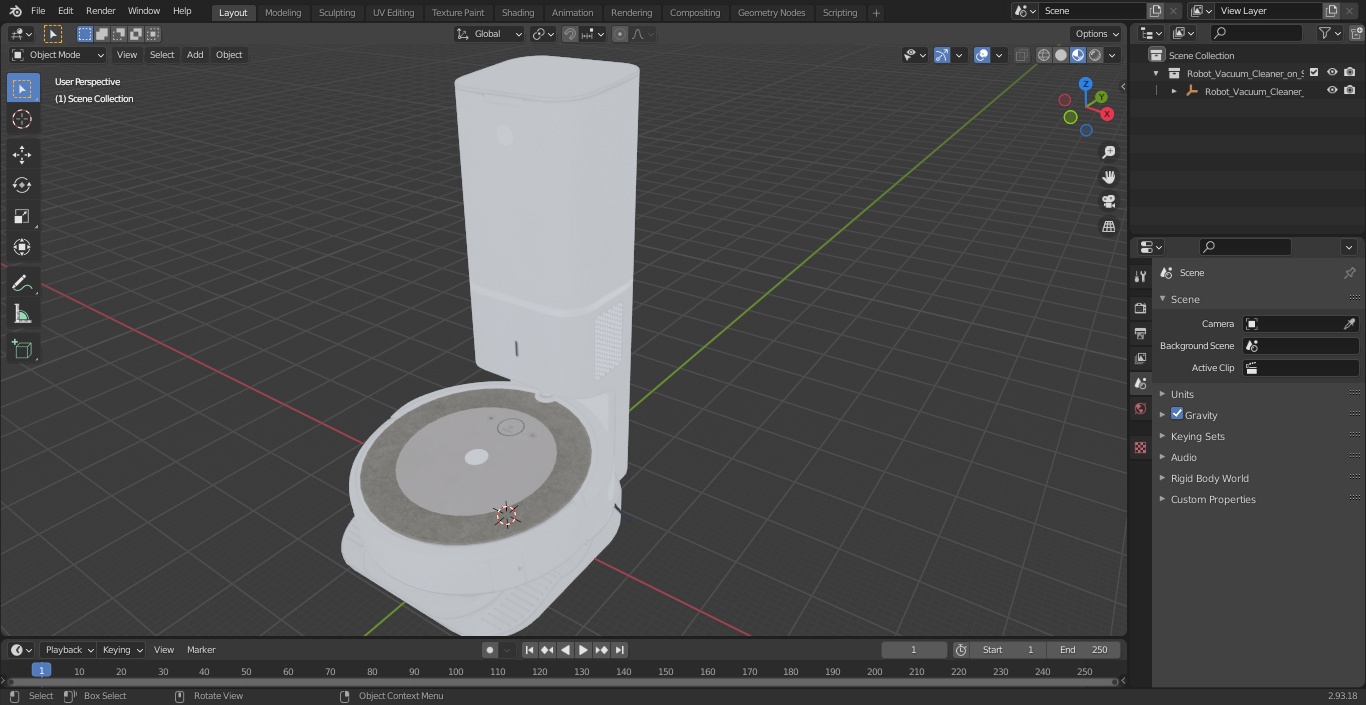This screenshot has width=1366, height=705.
Task: Open the Global transform orientation dropdown
Action: click(x=490, y=34)
